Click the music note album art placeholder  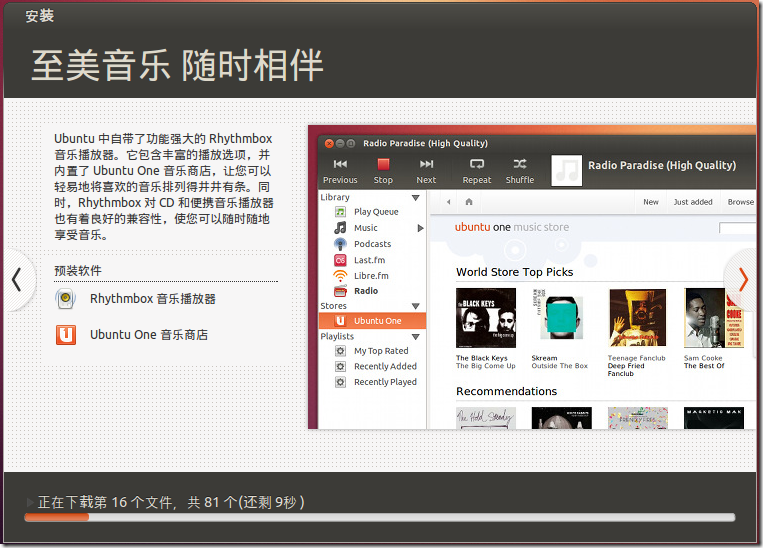pyautogui.click(x=566, y=171)
